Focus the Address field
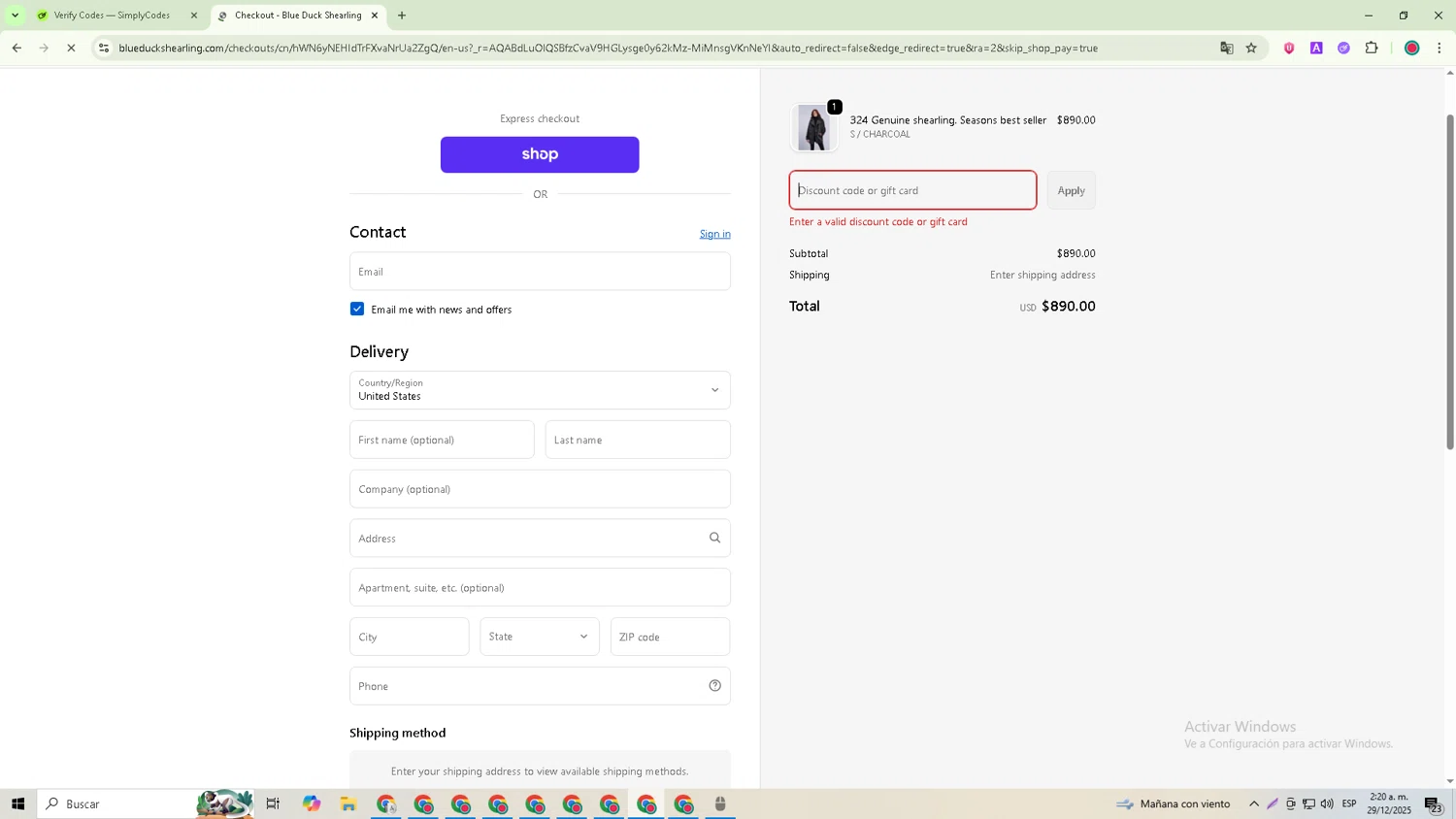This screenshot has height=819, width=1456. click(x=540, y=539)
